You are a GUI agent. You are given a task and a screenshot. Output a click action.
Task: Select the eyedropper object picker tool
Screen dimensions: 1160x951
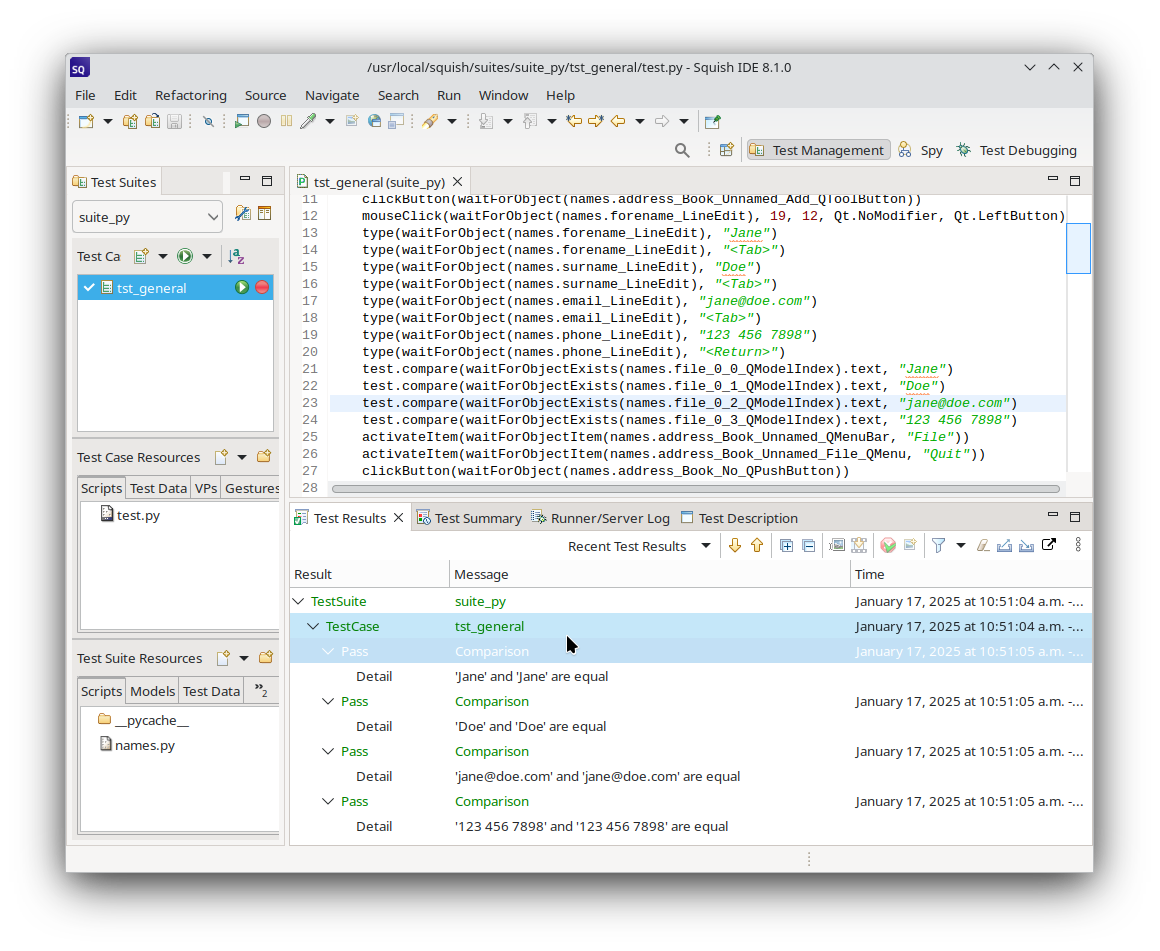pos(308,121)
